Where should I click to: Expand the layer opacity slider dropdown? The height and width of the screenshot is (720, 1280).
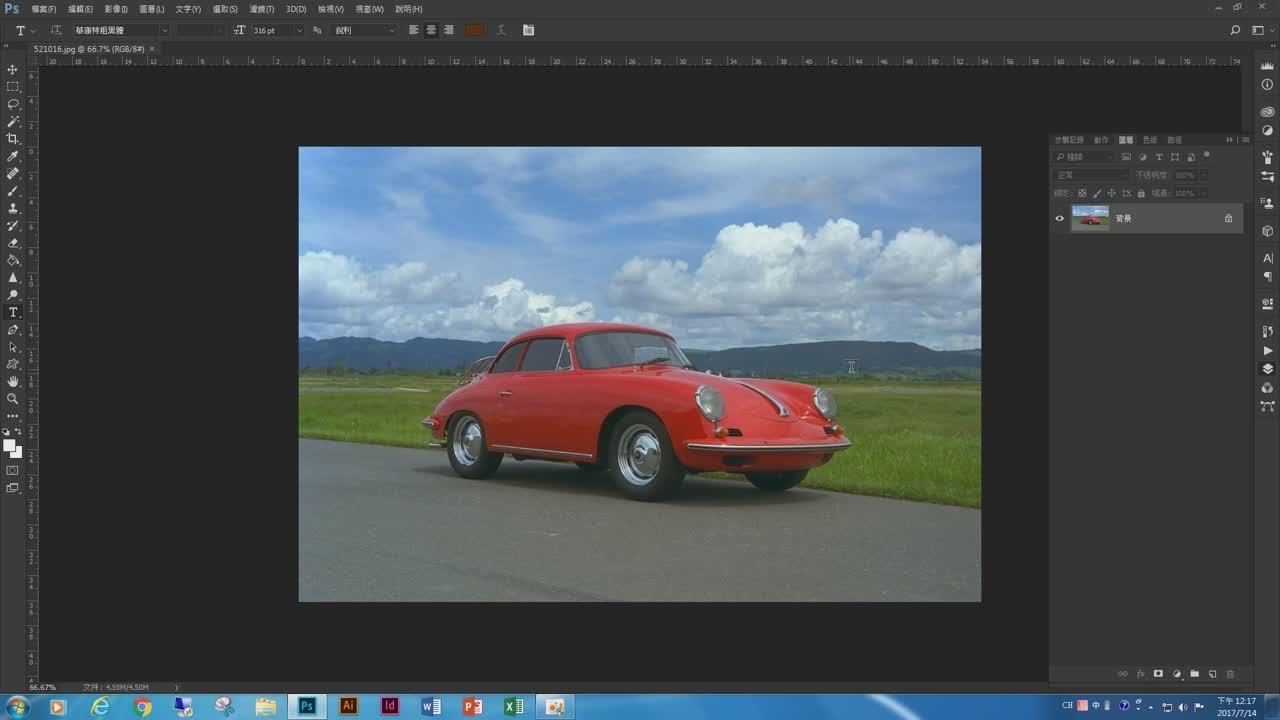1203,175
